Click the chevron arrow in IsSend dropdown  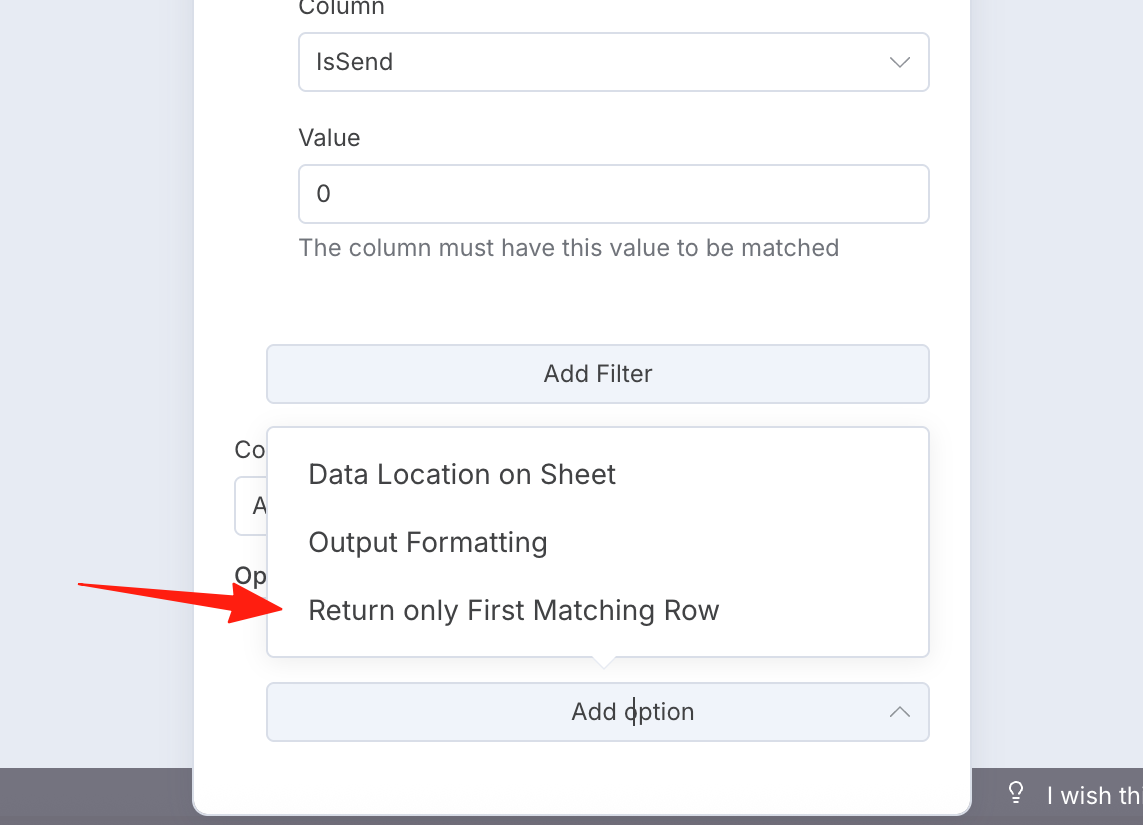click(x=900, y=62)
